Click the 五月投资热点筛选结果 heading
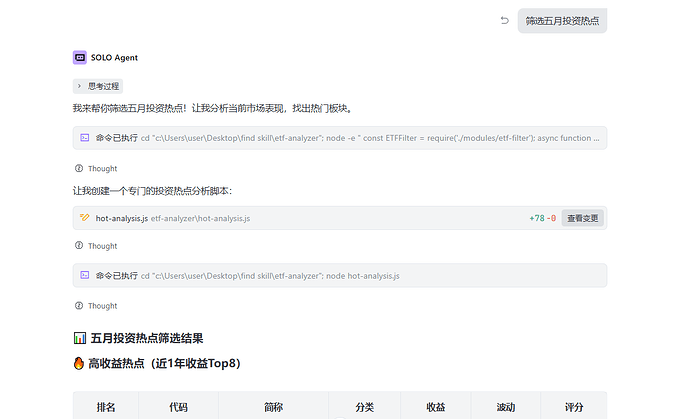Viewport: 690px width, 419px height. pos(147,338)
